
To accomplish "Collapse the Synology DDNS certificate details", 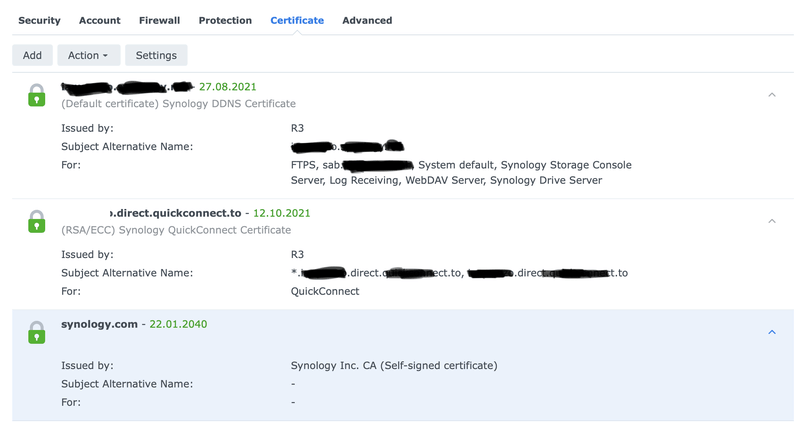I will pyautogui.click(x=771, y=95).
